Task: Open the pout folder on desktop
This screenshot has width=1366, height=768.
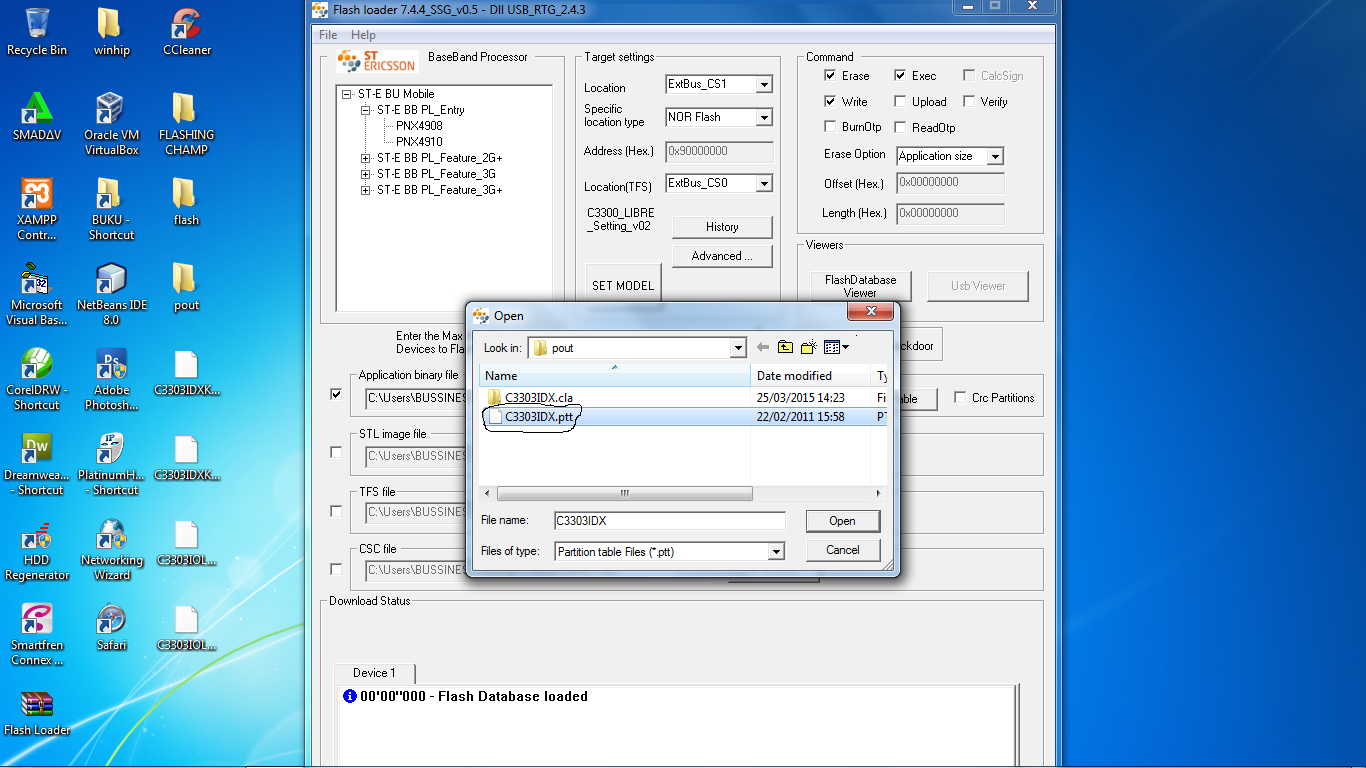Action: coord(186,287)
